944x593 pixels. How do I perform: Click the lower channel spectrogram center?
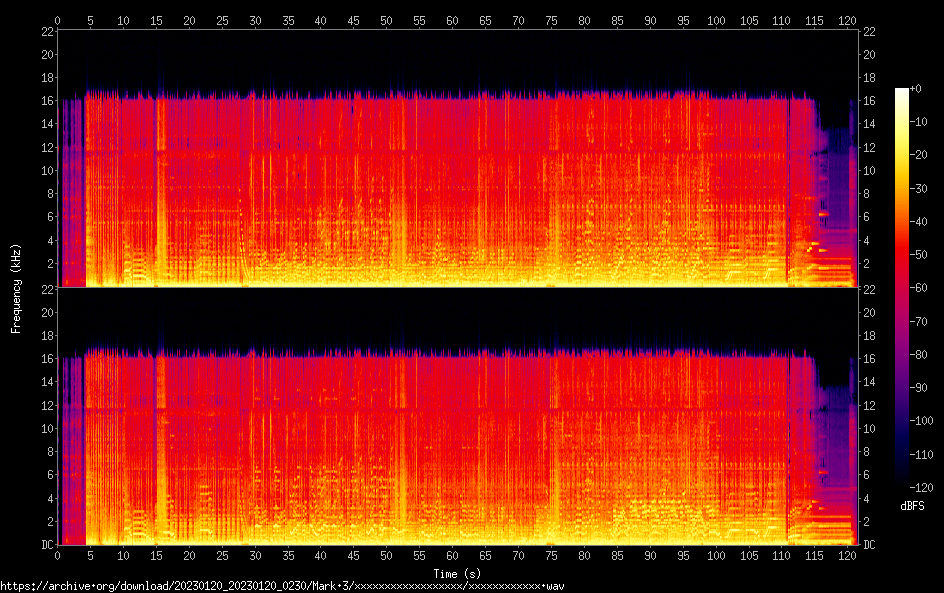pos(456,415)
